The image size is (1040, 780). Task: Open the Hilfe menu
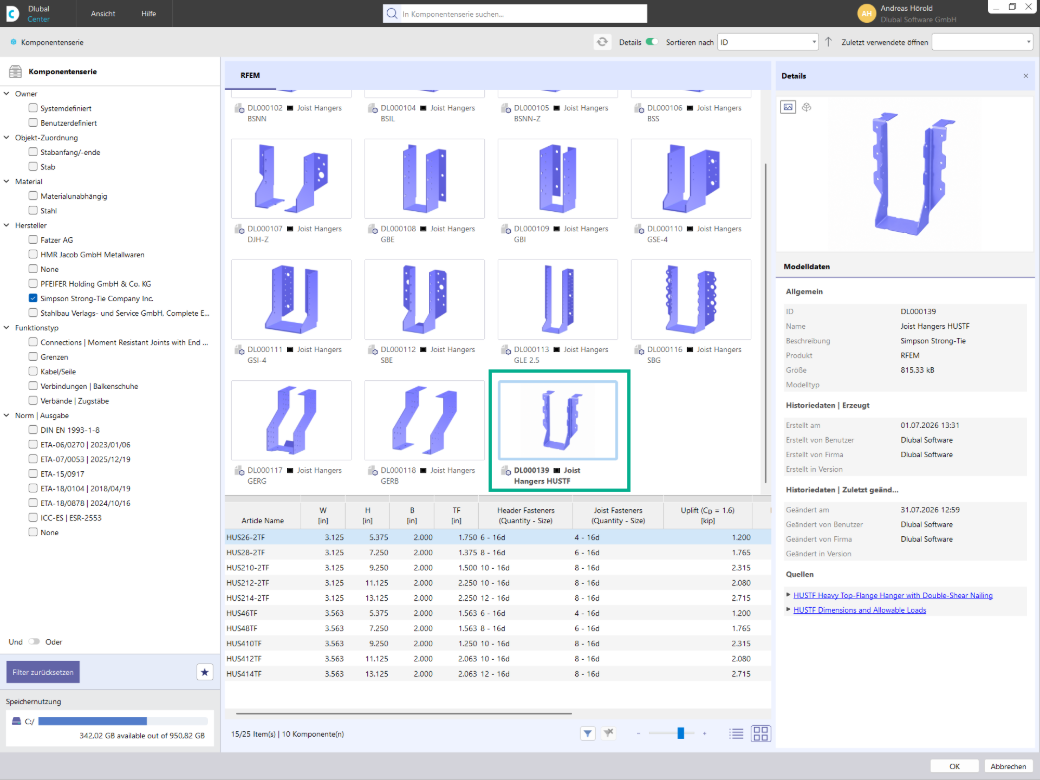coord(149,13)
